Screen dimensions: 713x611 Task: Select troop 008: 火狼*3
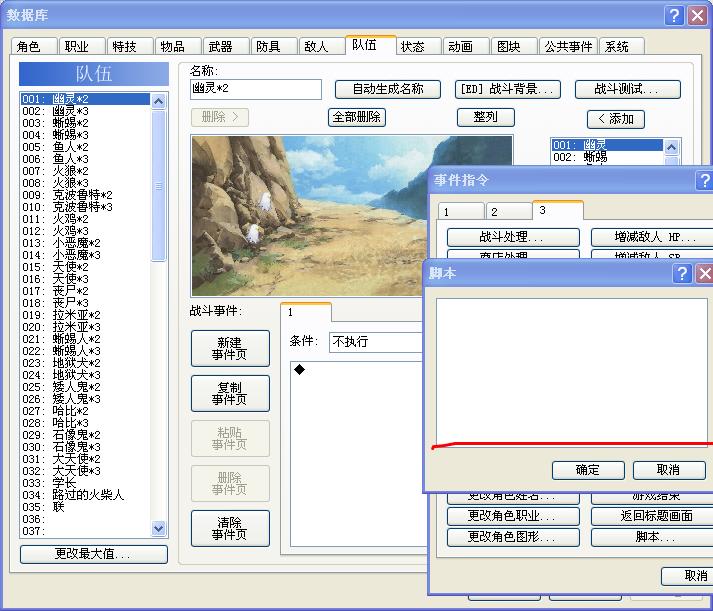tap(85, 183)
